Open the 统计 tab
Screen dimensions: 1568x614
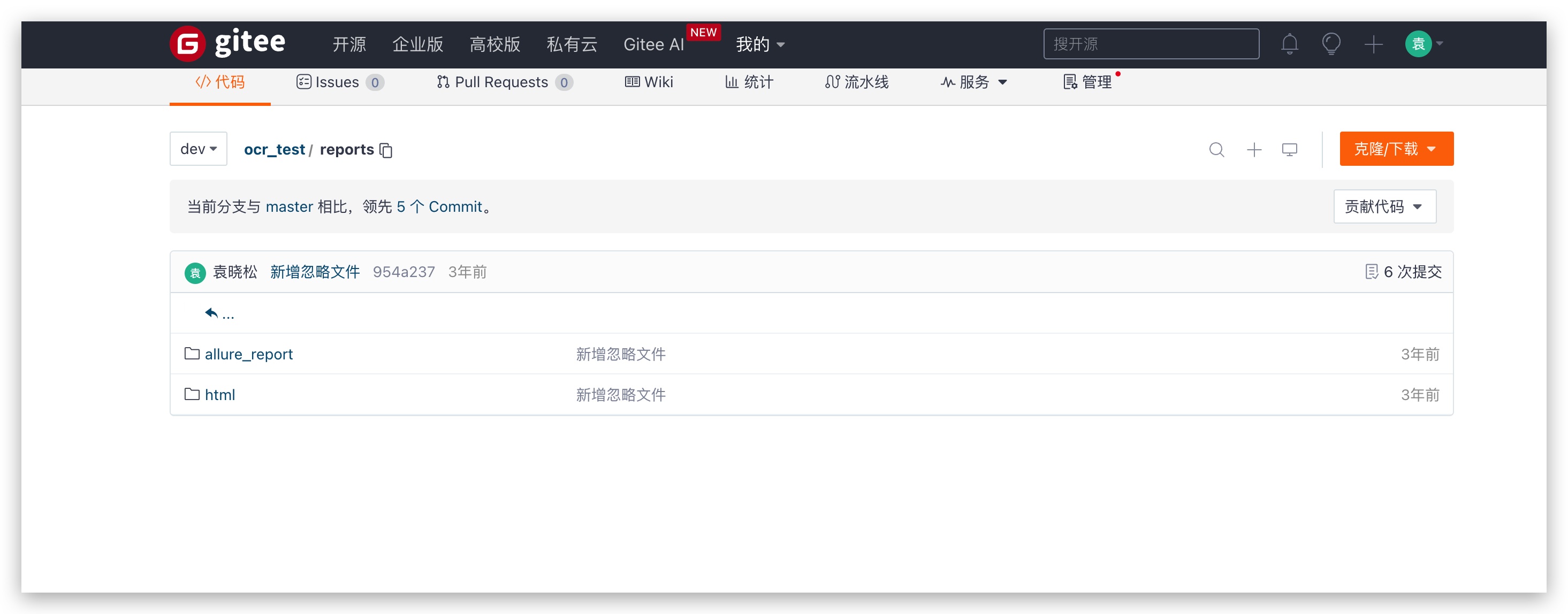click(749, 82)
